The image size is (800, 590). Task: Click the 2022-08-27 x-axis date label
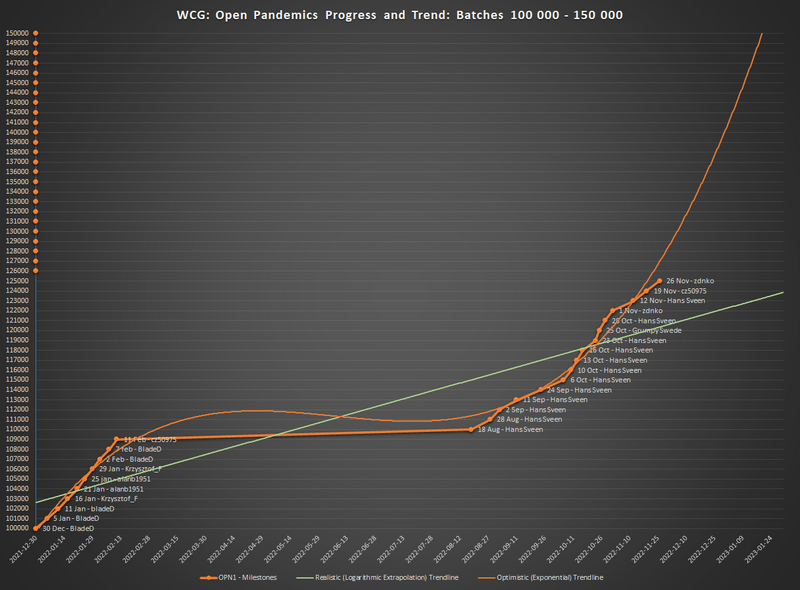(476, 549)
